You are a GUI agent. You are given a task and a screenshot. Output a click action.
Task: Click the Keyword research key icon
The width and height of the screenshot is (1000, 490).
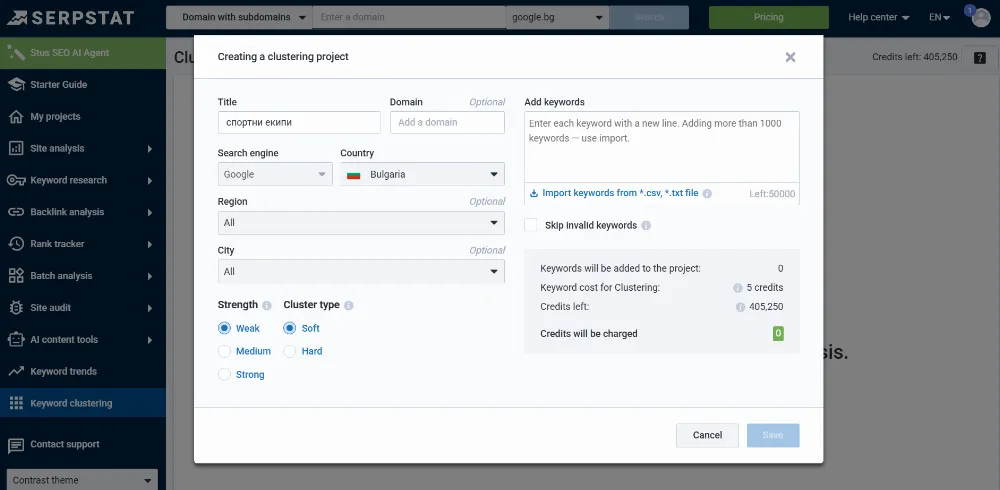pyautogui.click(x=16, y=181)
